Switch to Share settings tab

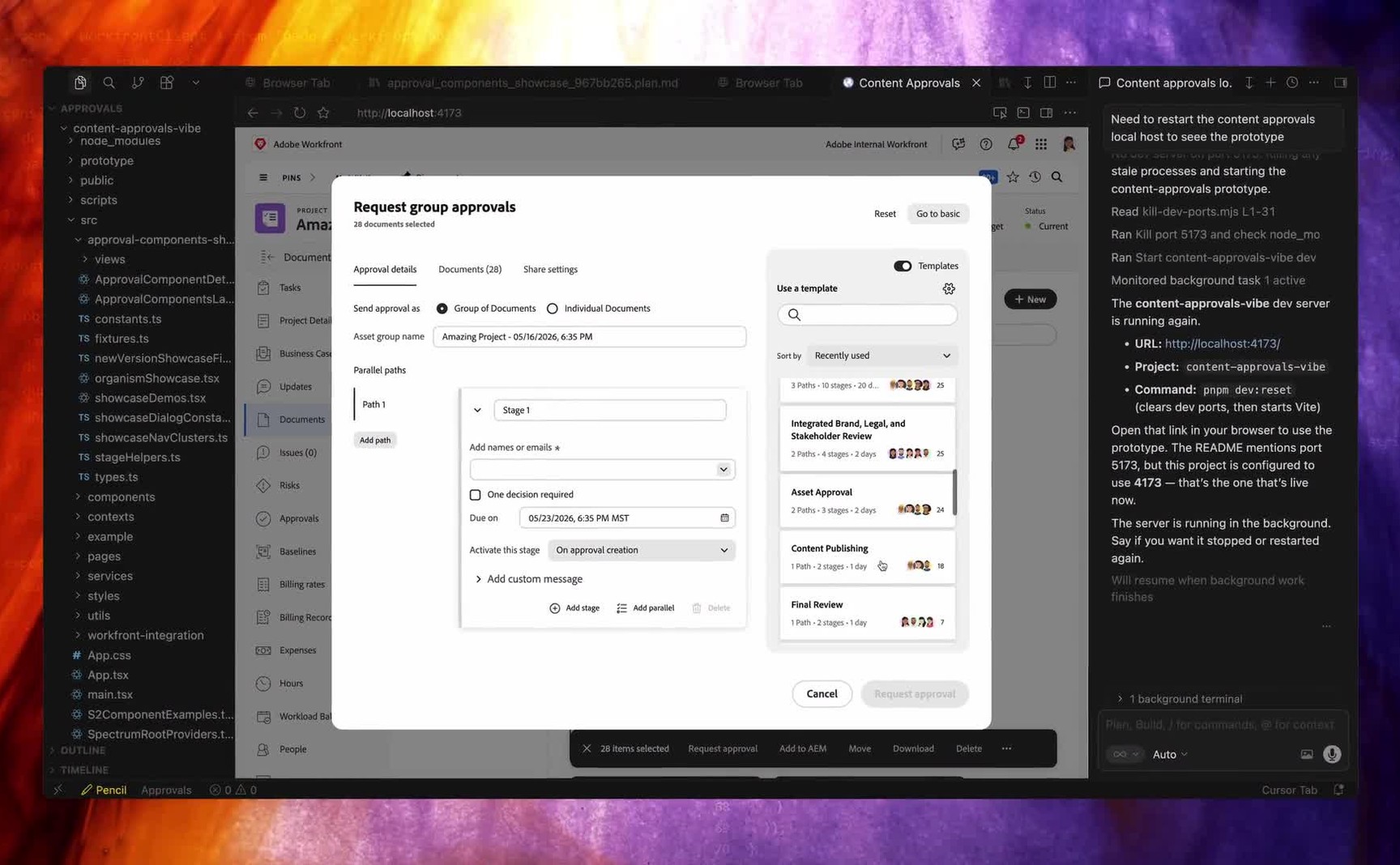(x=550, y=270)
